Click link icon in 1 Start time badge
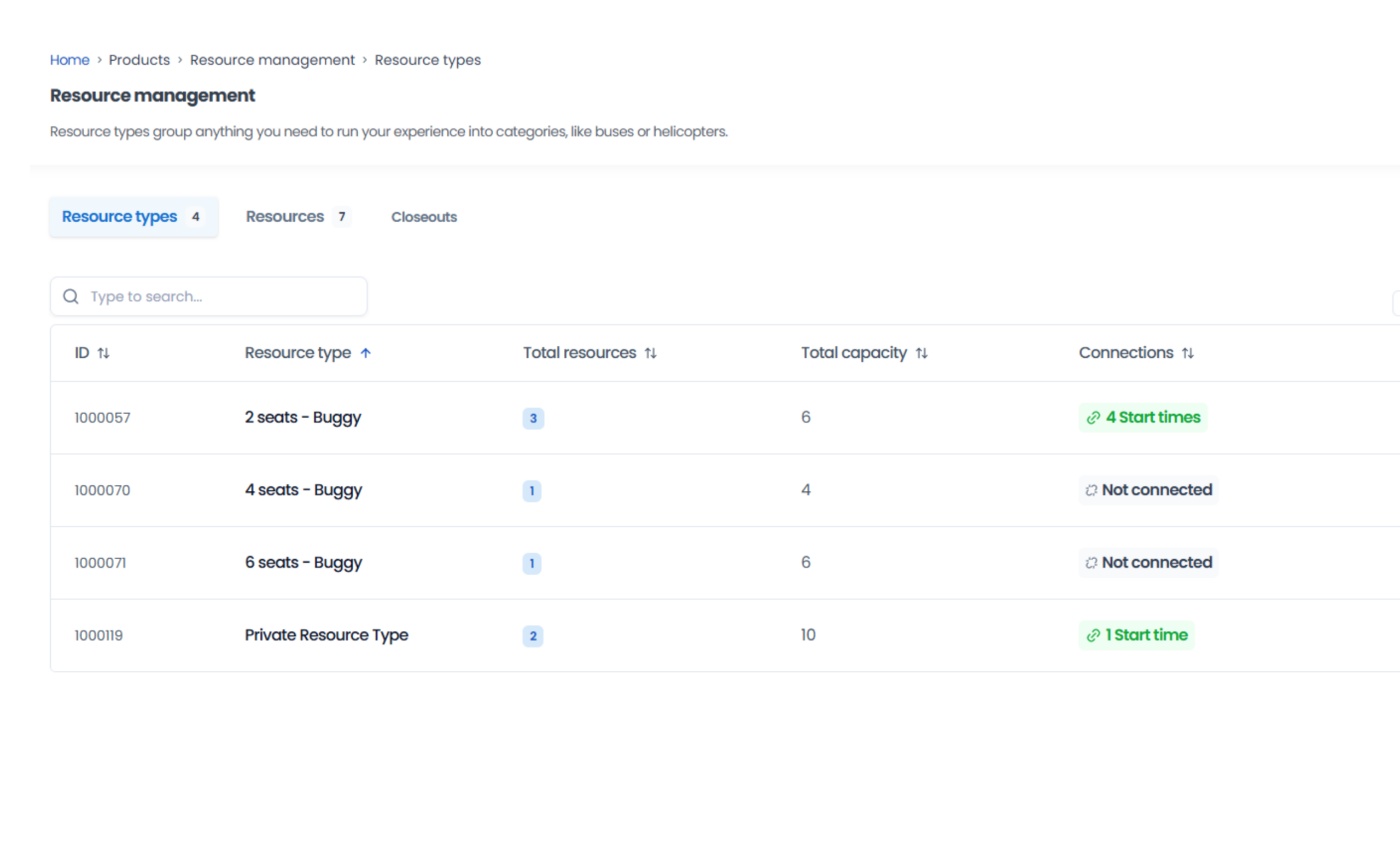 point(1093,636)
